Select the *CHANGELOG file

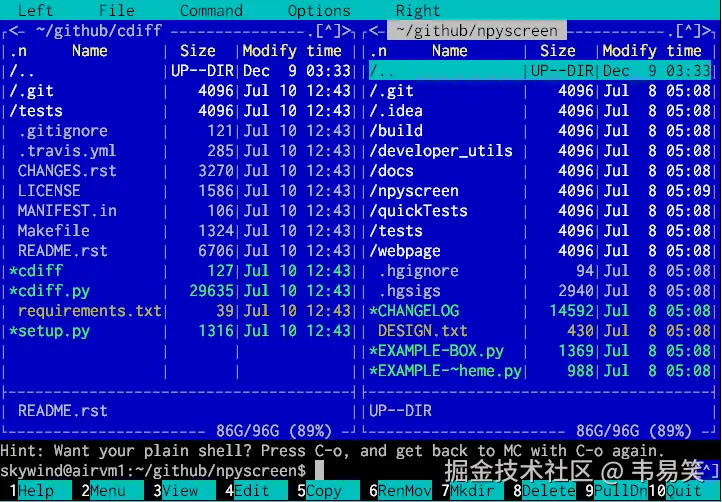[540, 311]
